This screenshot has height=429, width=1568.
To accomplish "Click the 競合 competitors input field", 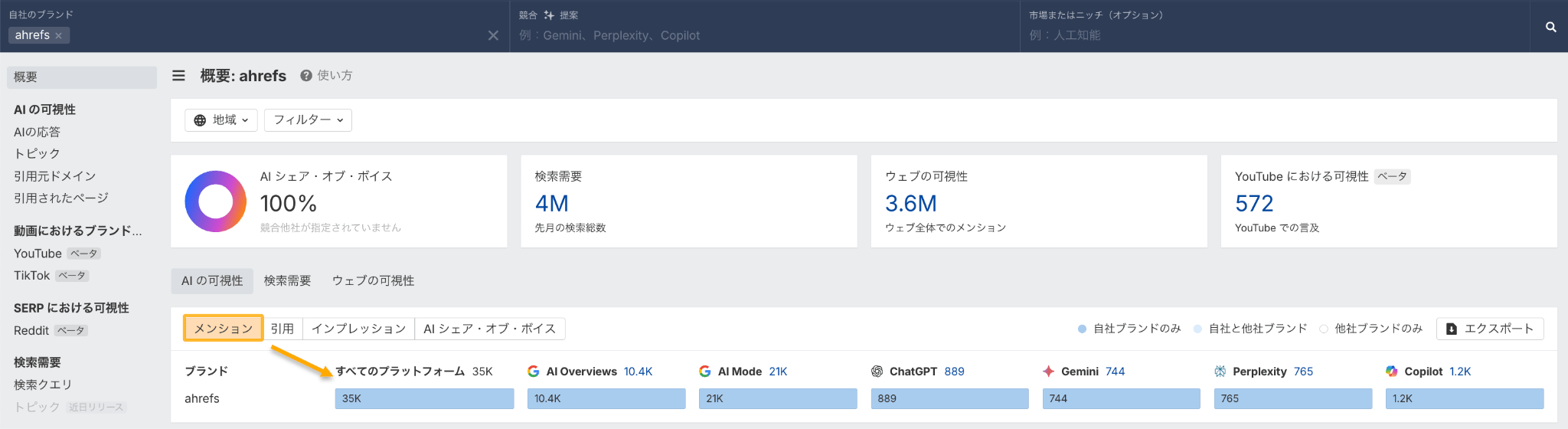I will pos(766,36).
